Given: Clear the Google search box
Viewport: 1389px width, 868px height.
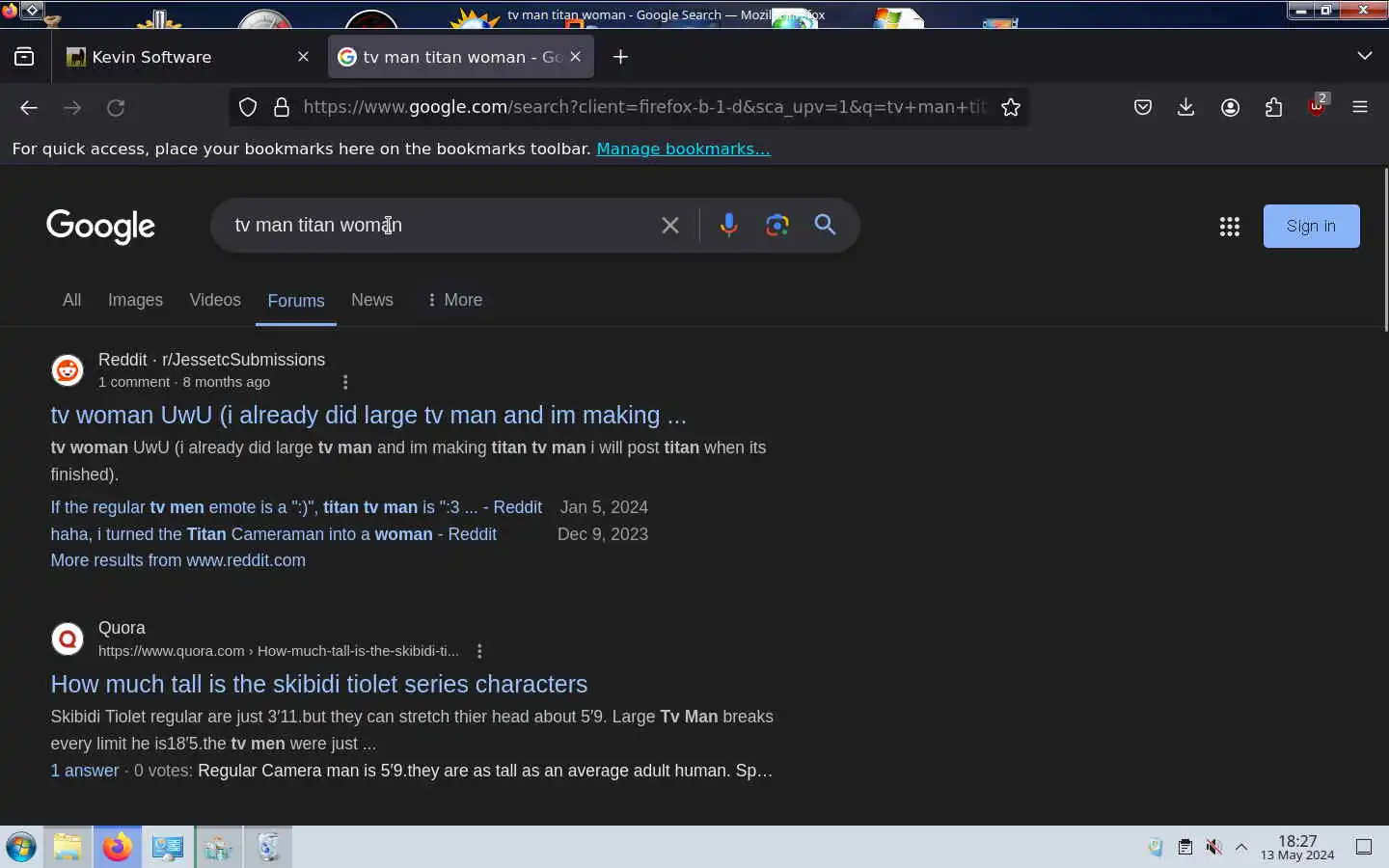Looking at the screenshot, I should (670, 226).
